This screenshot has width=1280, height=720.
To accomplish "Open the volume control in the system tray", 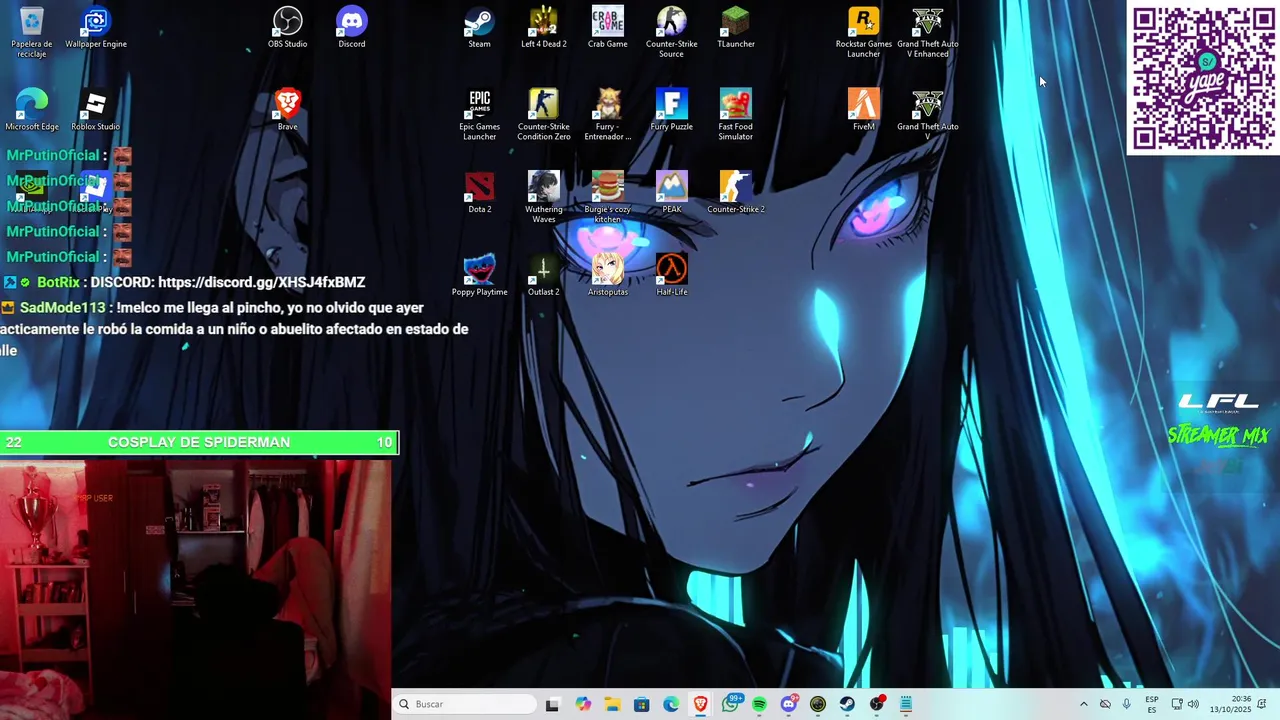I will tap(1193, 704).
